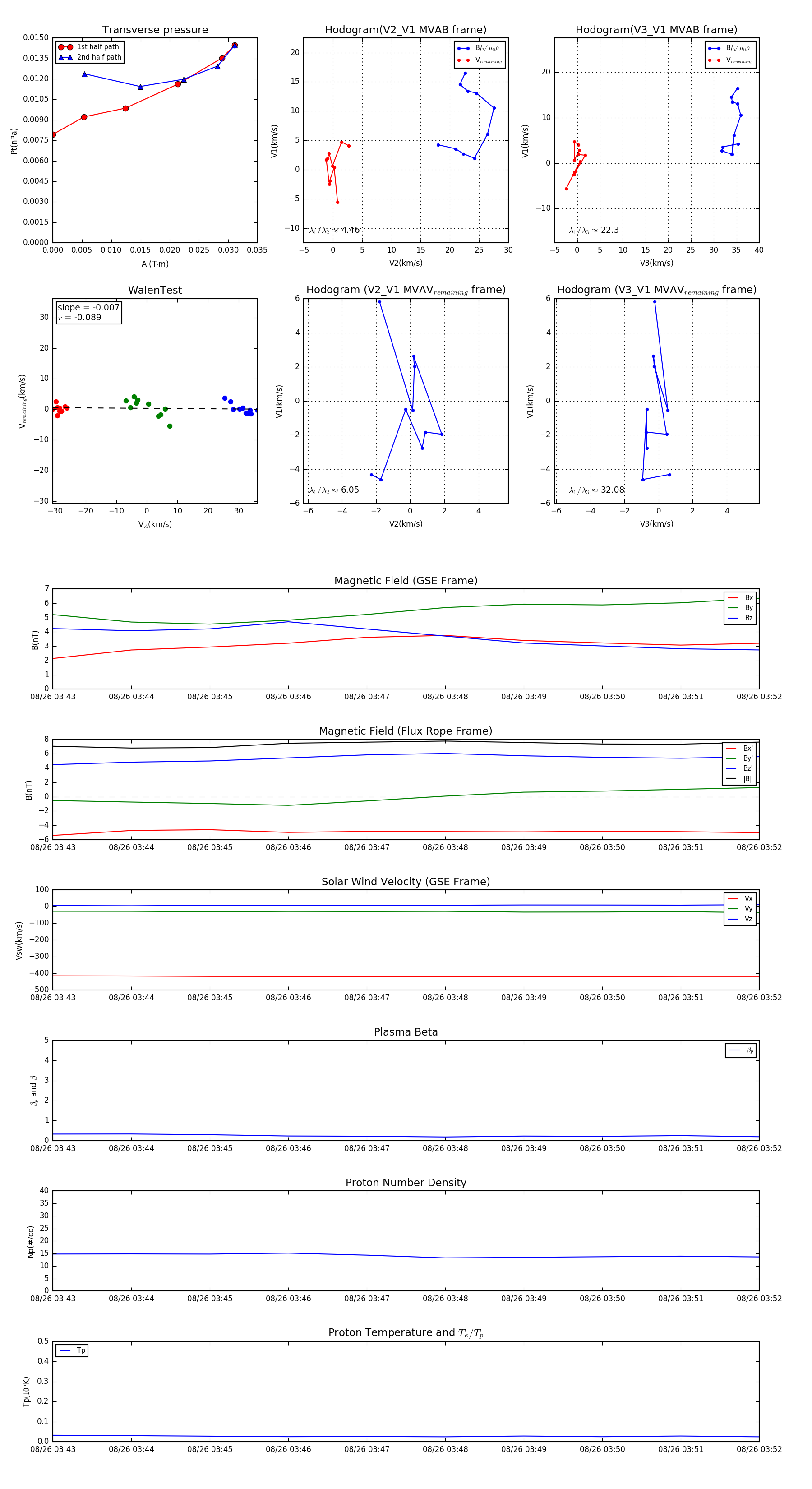Click the '08/26 03:52' tick under Proton Temperature

click(759, 1449)
